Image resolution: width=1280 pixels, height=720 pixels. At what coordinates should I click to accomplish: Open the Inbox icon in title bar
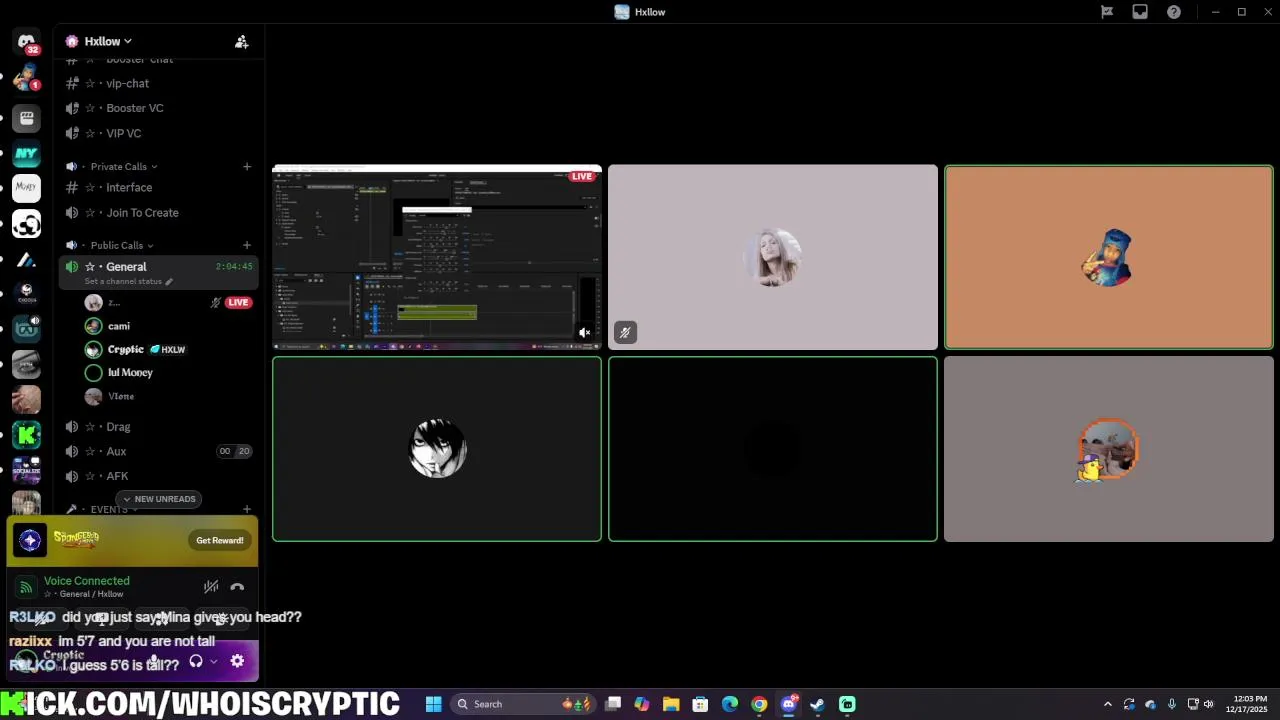[x=1140, y=12]
